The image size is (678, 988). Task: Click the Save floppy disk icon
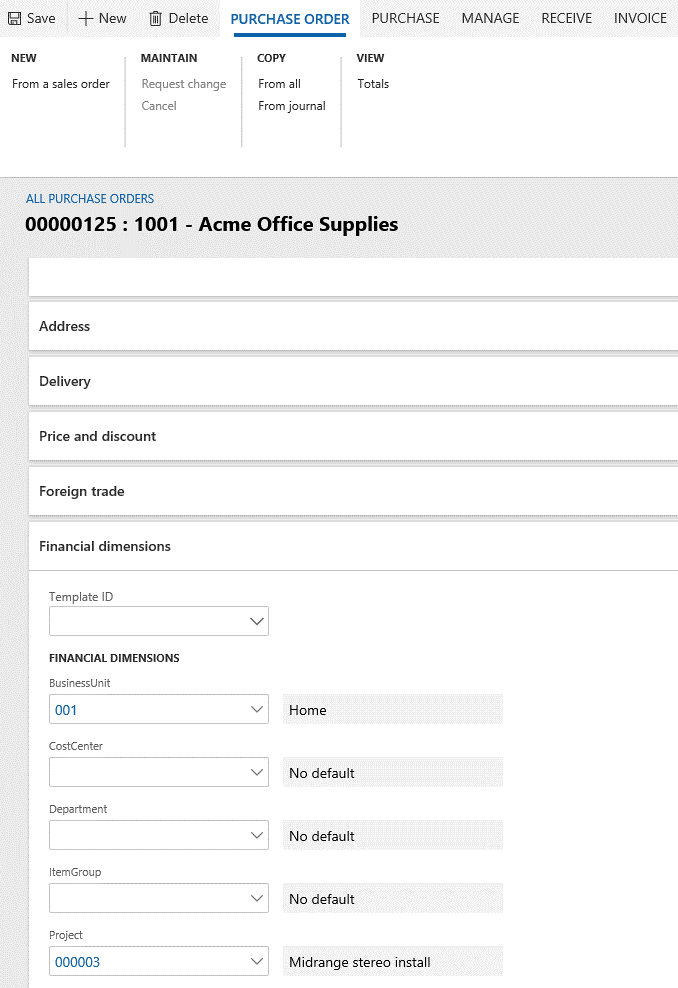pyautogui.click(x=14, y=19)
